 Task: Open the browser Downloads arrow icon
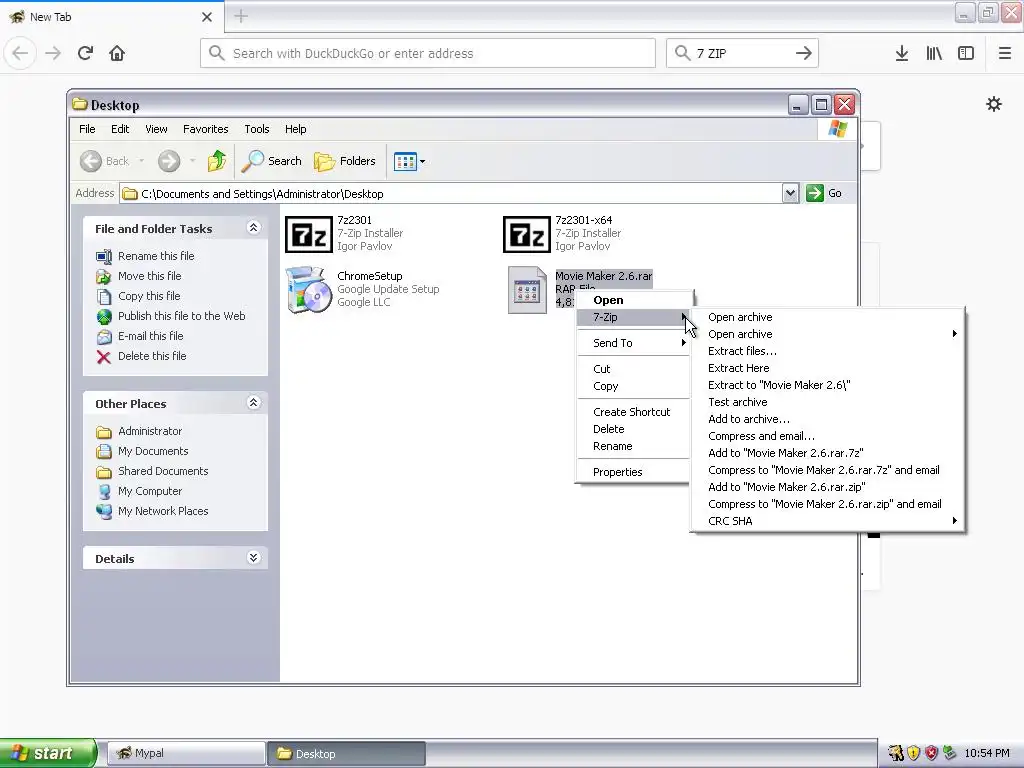tap(902, 53)
